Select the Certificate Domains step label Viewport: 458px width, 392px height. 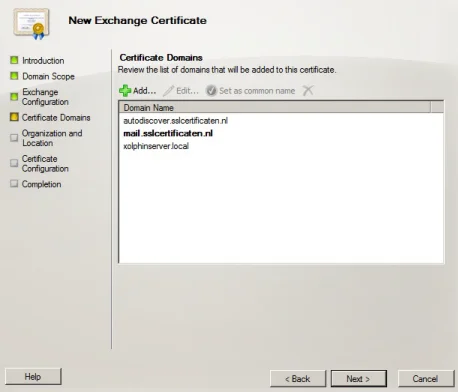pyautogui.click(x=56, y=118)
